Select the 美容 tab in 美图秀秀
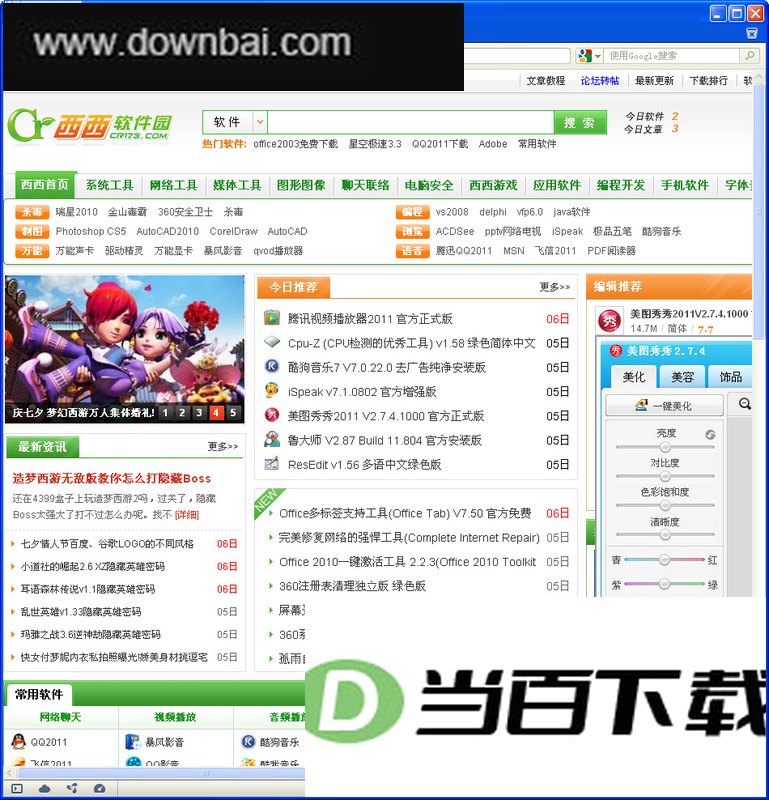Viewport: 769px width, 800px height. coord(682,377)
